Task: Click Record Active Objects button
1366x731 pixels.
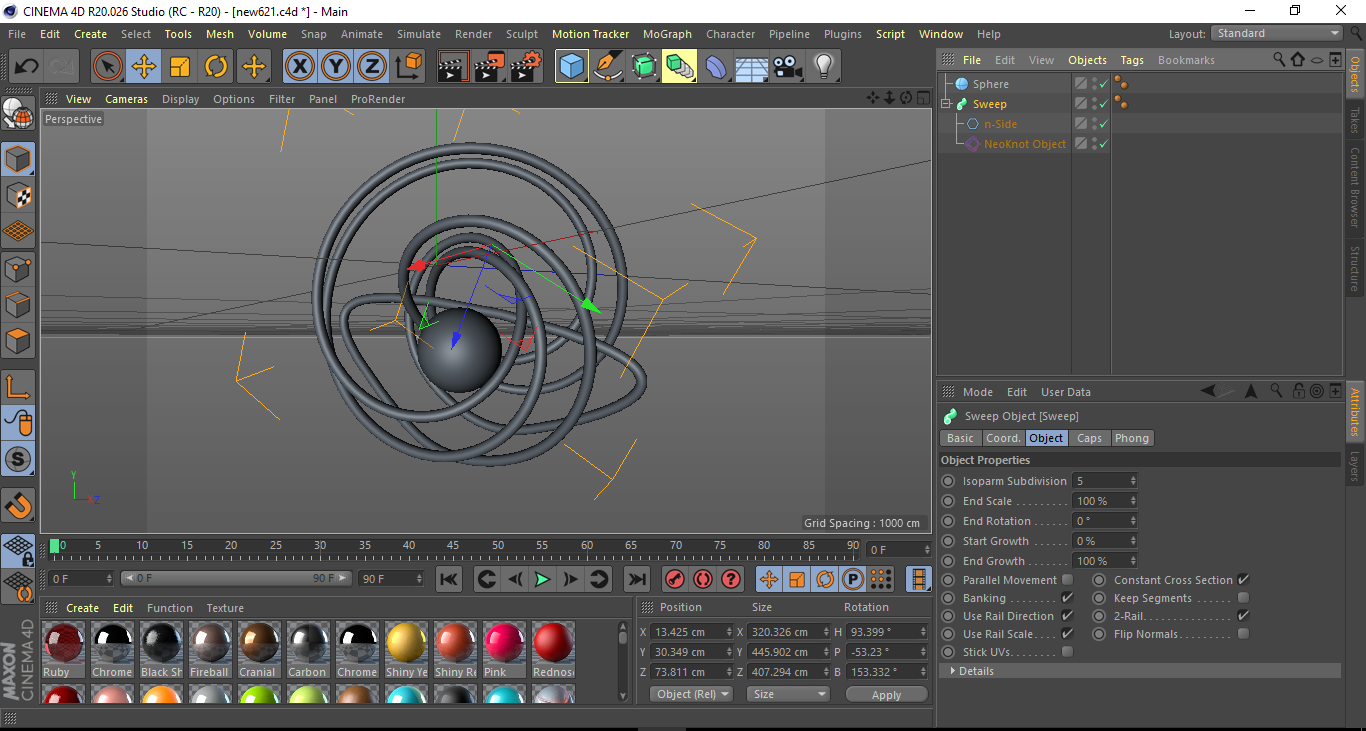Action: [675, 579]
